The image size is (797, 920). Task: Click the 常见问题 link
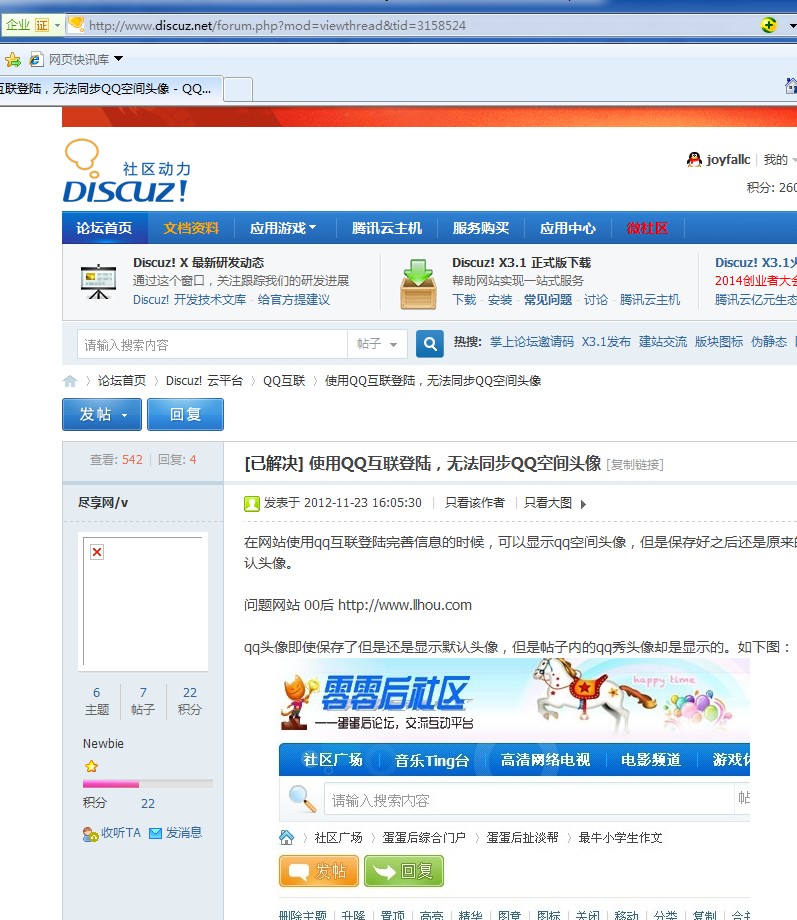[x=548, y=300]
